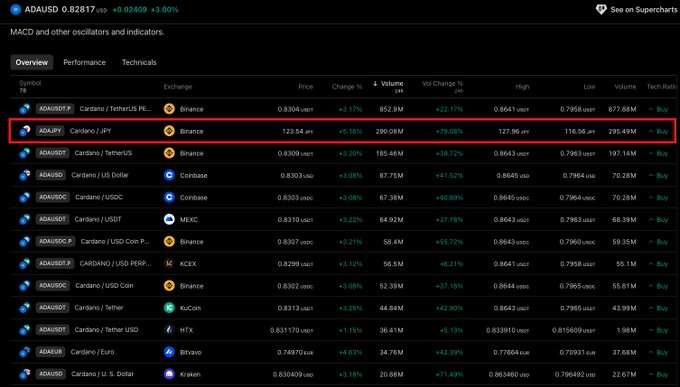Click the Bitvavo exchange logo
The width and height of the screenshot is (680, 387).
tap(169, 352)
